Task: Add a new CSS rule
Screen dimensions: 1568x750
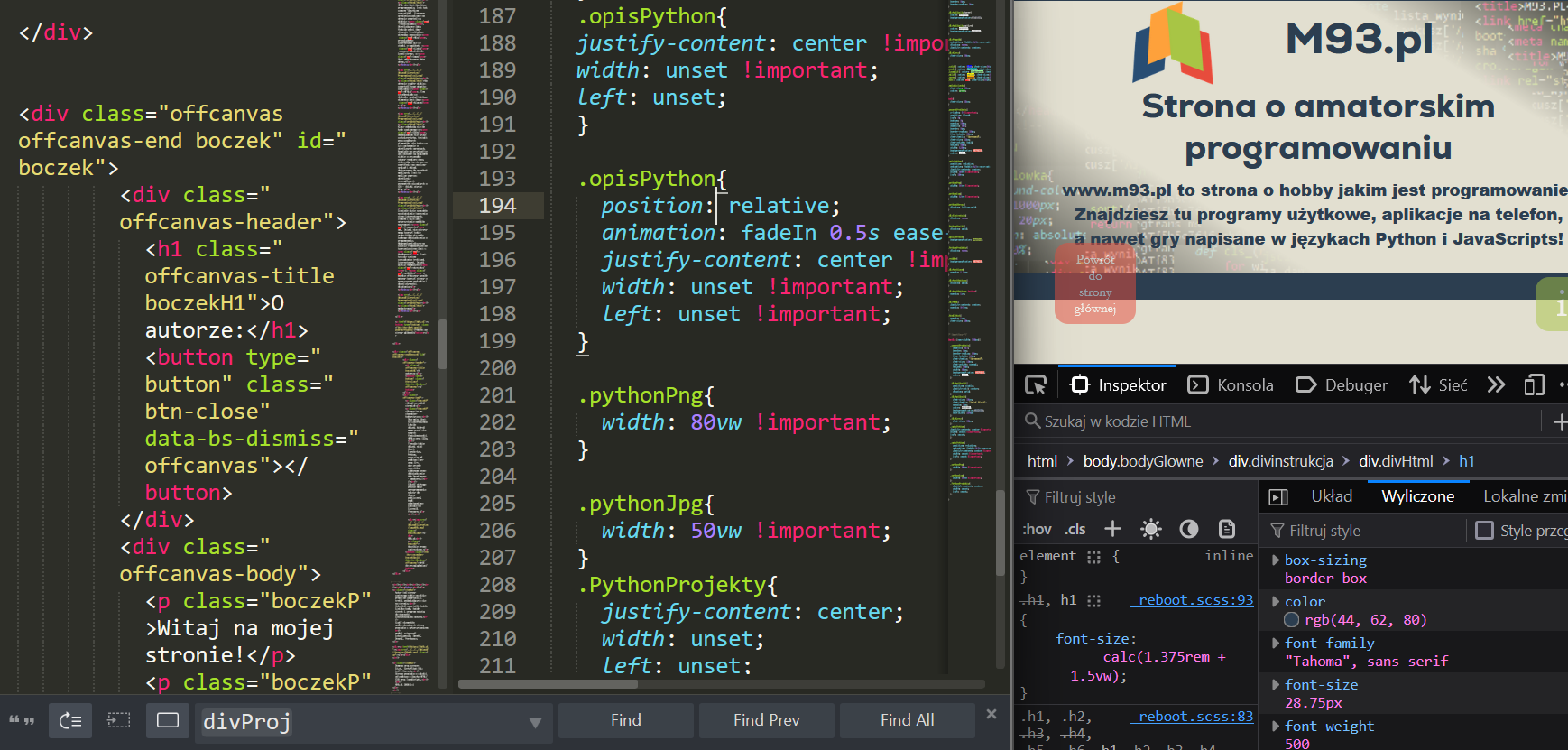Action: click(x=1112, y=529)
